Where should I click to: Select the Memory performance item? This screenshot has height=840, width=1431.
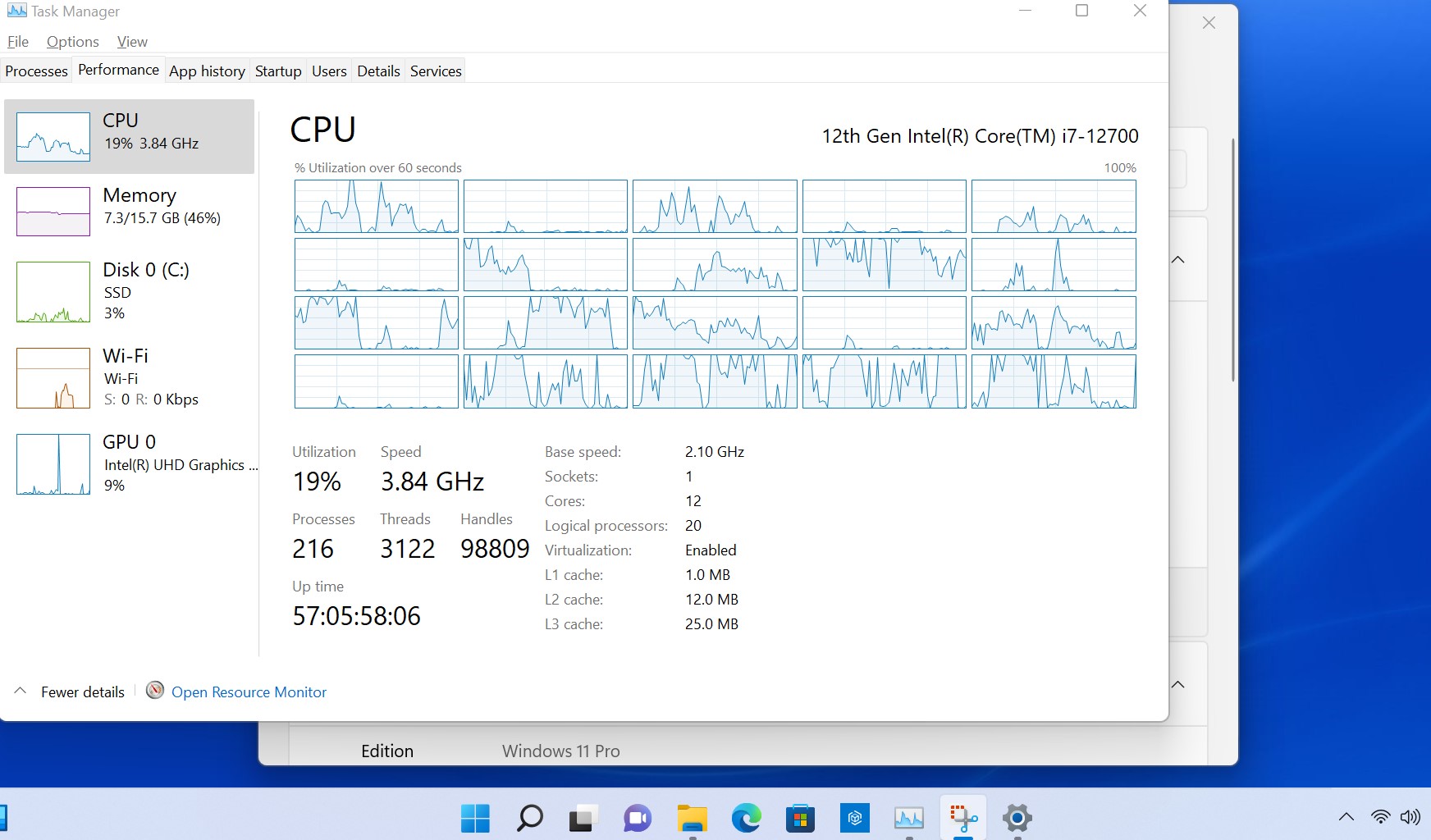130,211
